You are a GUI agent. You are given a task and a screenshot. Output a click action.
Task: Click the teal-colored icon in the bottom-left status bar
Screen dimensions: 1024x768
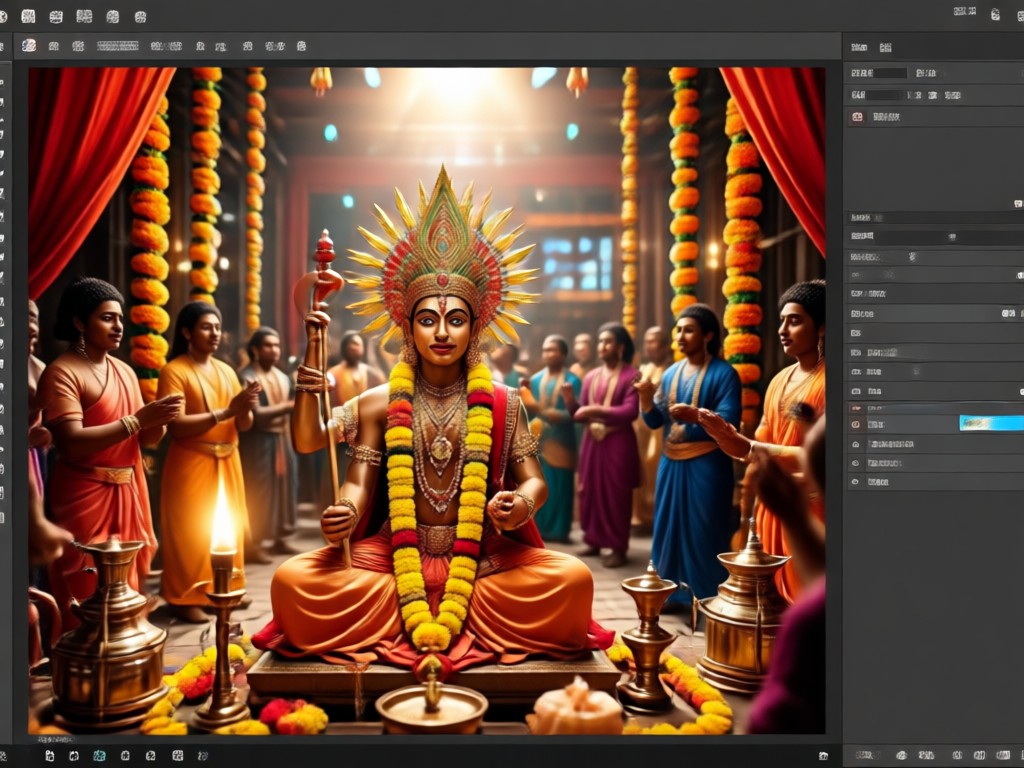click(x=99, y=756)
